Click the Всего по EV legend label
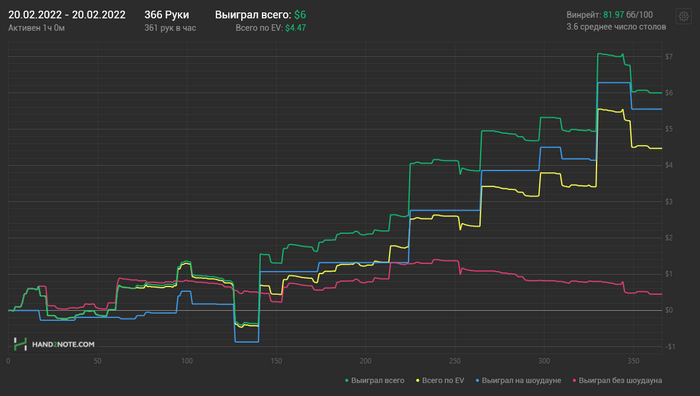The image size is (700, 396). click(443, 381)
